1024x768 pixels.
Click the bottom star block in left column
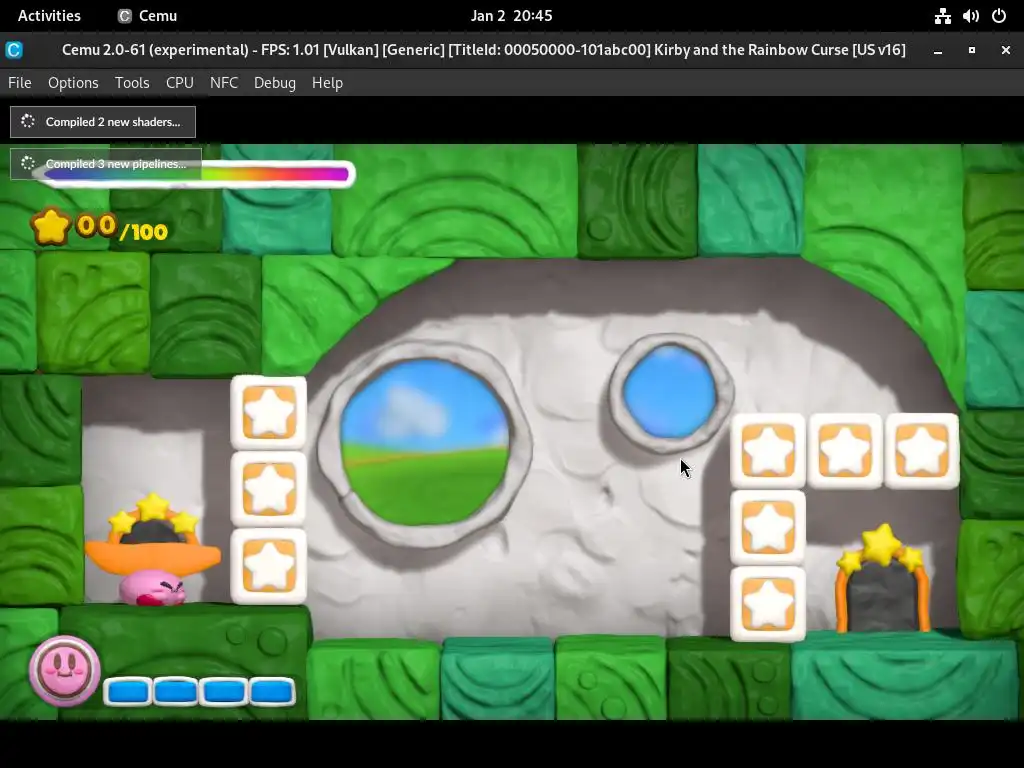269,566
